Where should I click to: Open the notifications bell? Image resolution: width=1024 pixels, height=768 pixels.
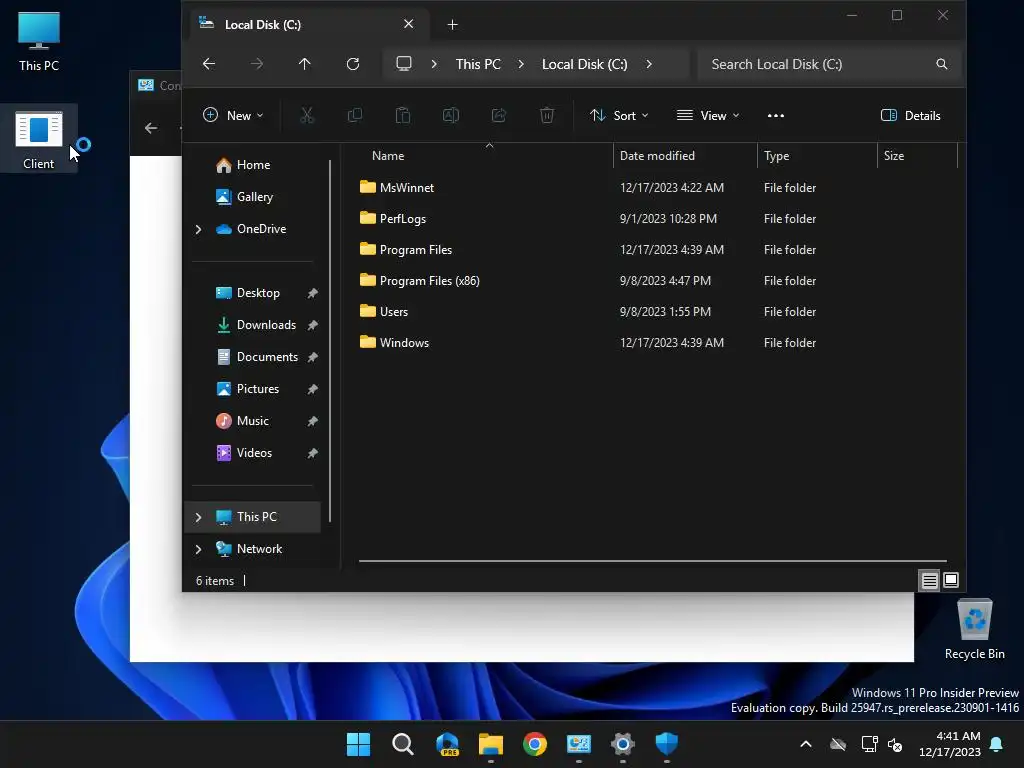click(x=997, y=744)
